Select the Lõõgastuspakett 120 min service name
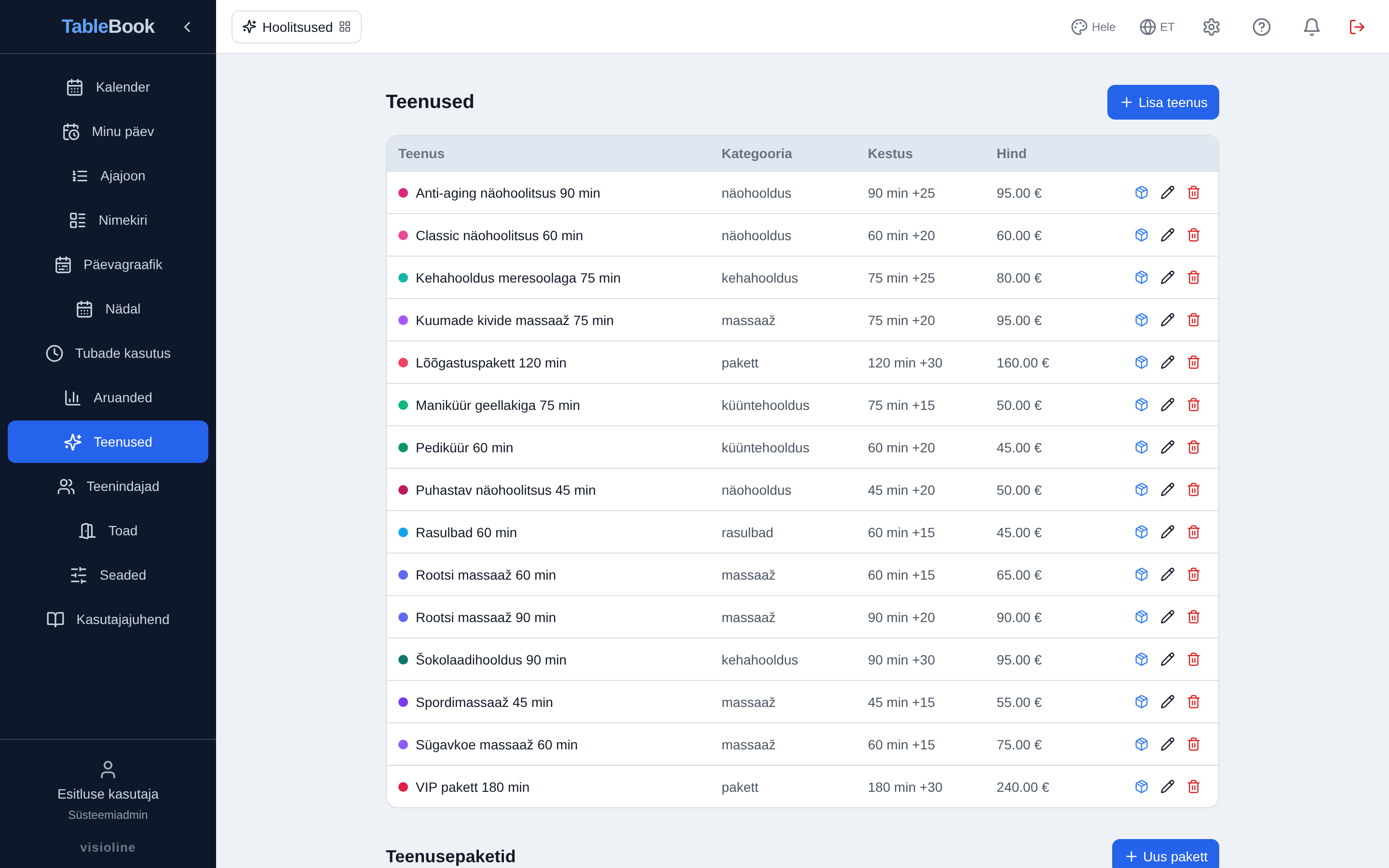 (491, 363)
